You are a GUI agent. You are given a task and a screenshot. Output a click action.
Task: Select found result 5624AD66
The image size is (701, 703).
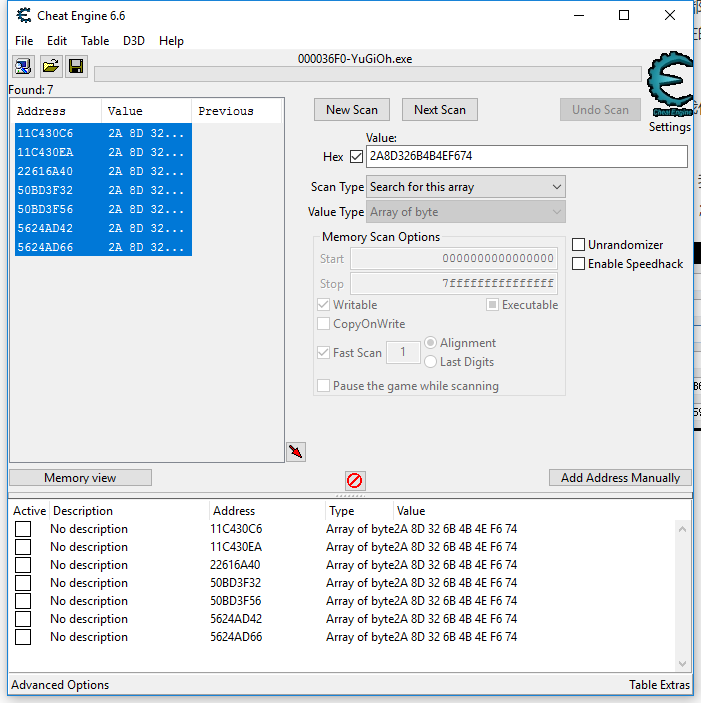coord(104,247)
